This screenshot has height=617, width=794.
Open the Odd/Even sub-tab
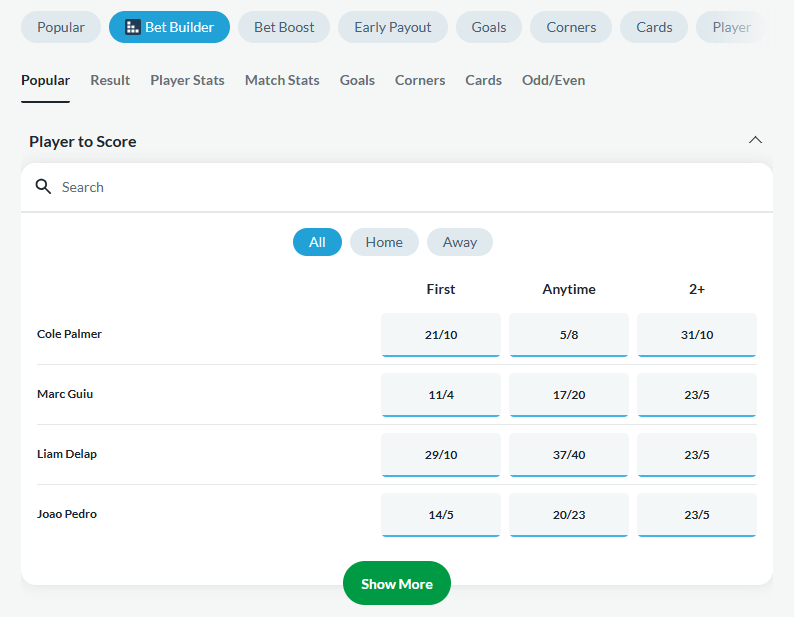click(x=553, y=80)
